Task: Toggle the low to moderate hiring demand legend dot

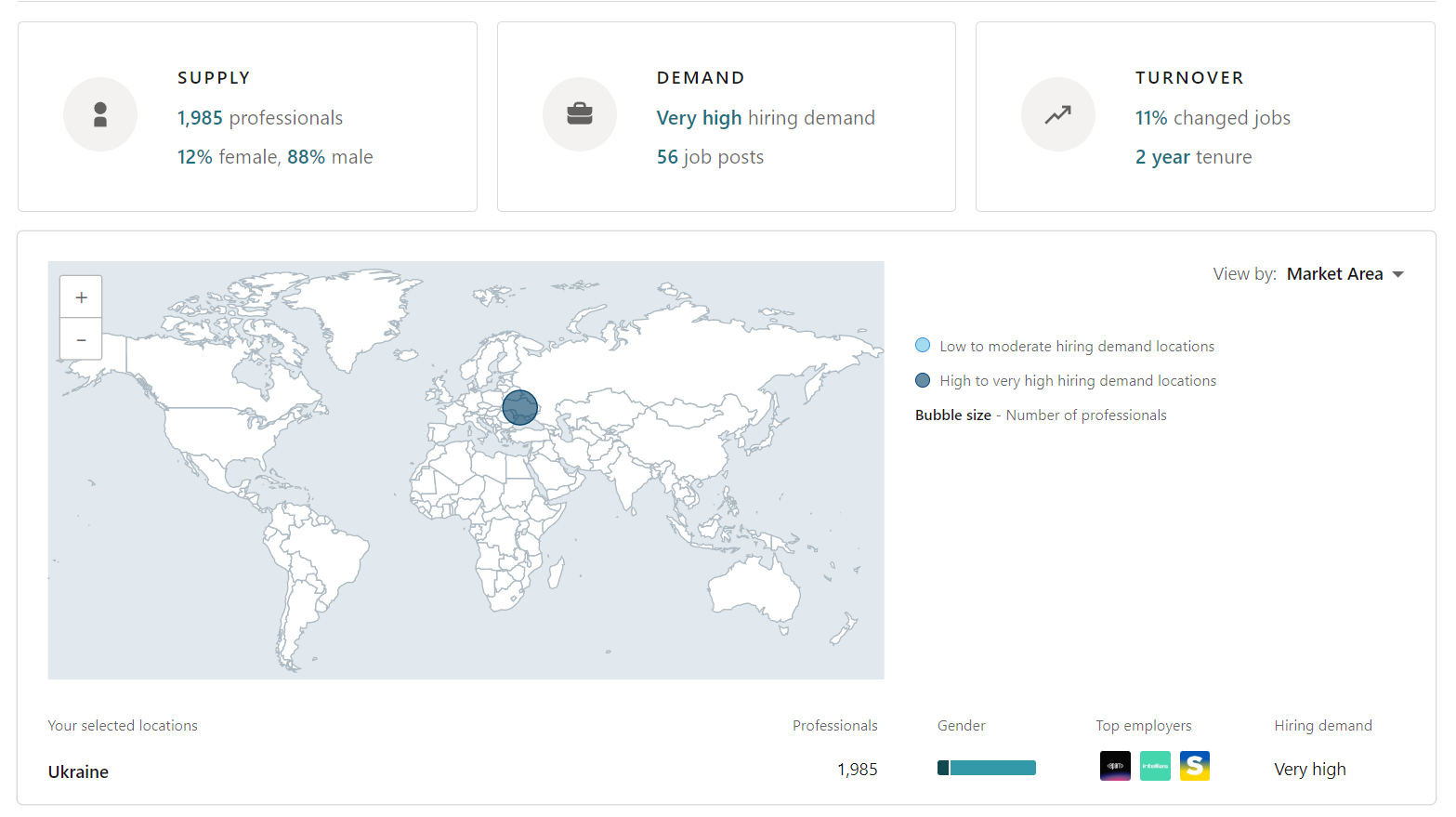Action: point(922,345)
